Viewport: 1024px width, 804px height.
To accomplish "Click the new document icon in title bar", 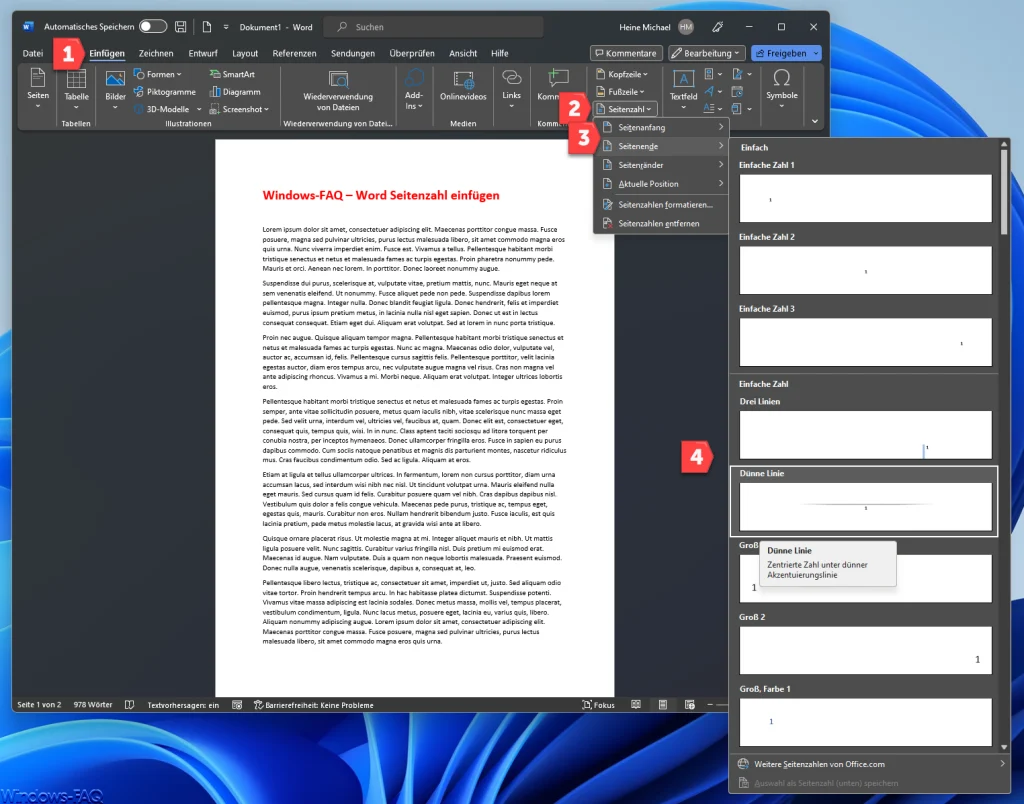I will [207, 27].
